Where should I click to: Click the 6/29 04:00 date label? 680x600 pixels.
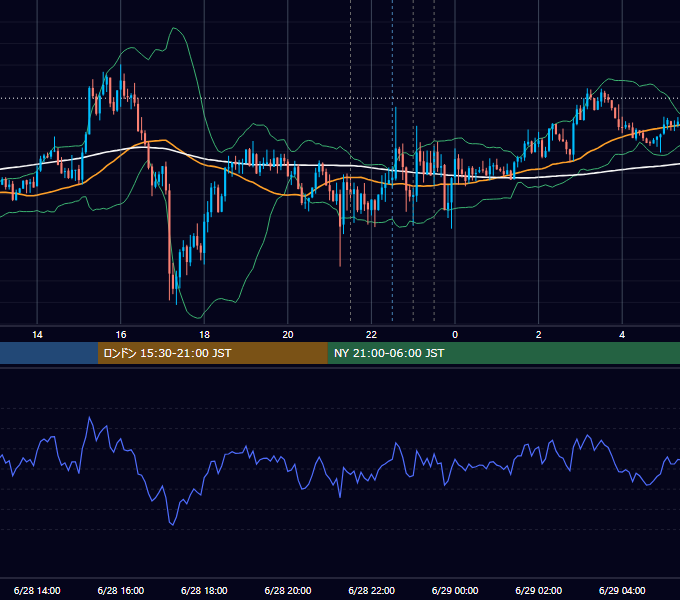(x=622, y=590)
